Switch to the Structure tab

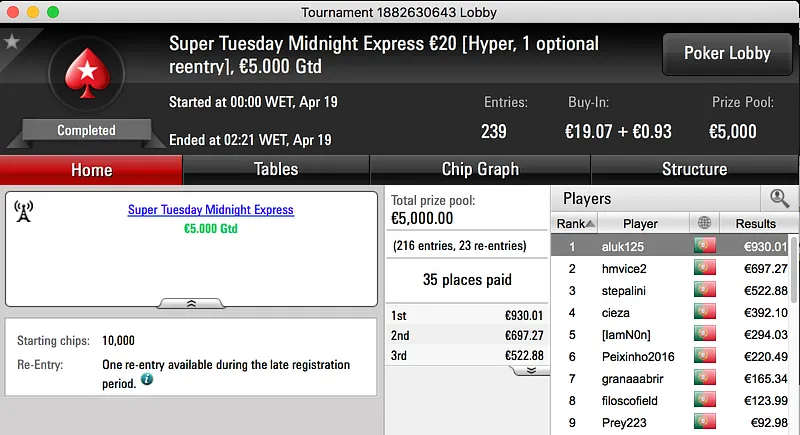point(694,169)
